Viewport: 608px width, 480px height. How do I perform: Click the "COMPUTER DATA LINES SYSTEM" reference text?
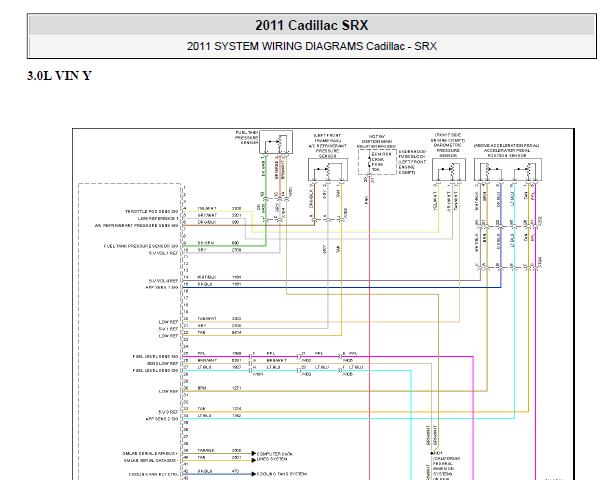coord(275,456)
